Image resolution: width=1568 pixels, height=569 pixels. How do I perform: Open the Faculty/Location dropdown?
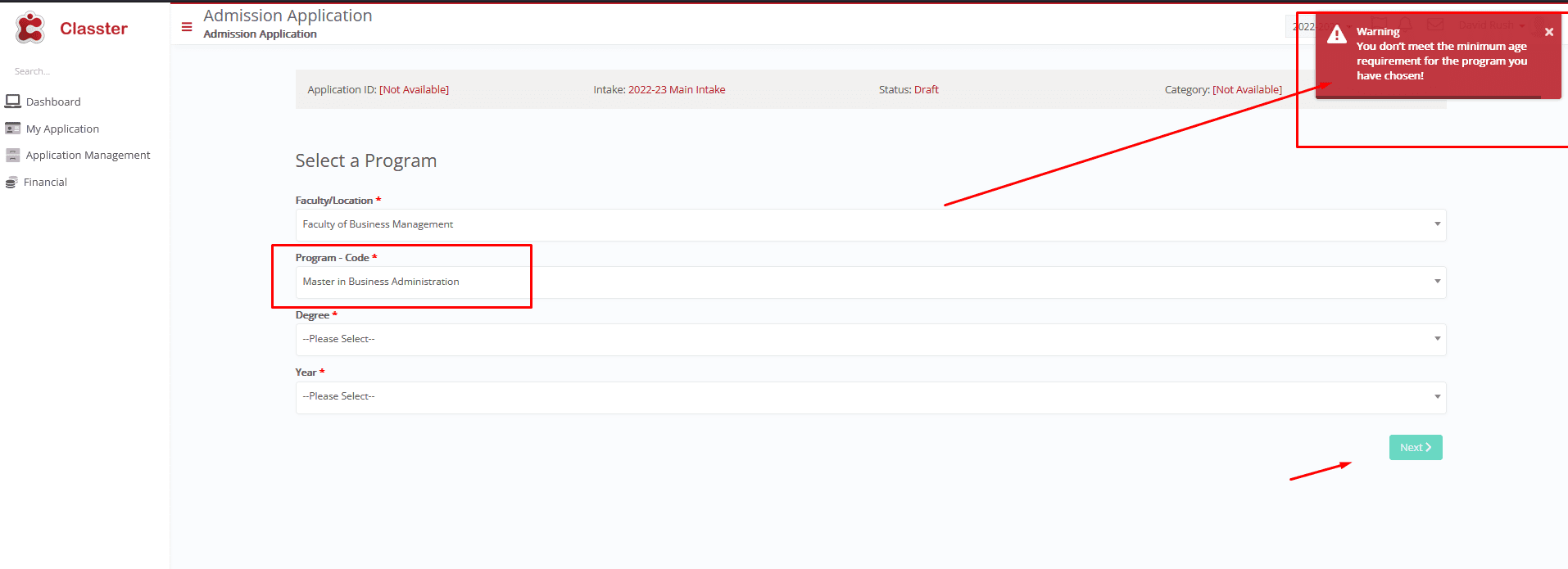[x=871, y=224]
